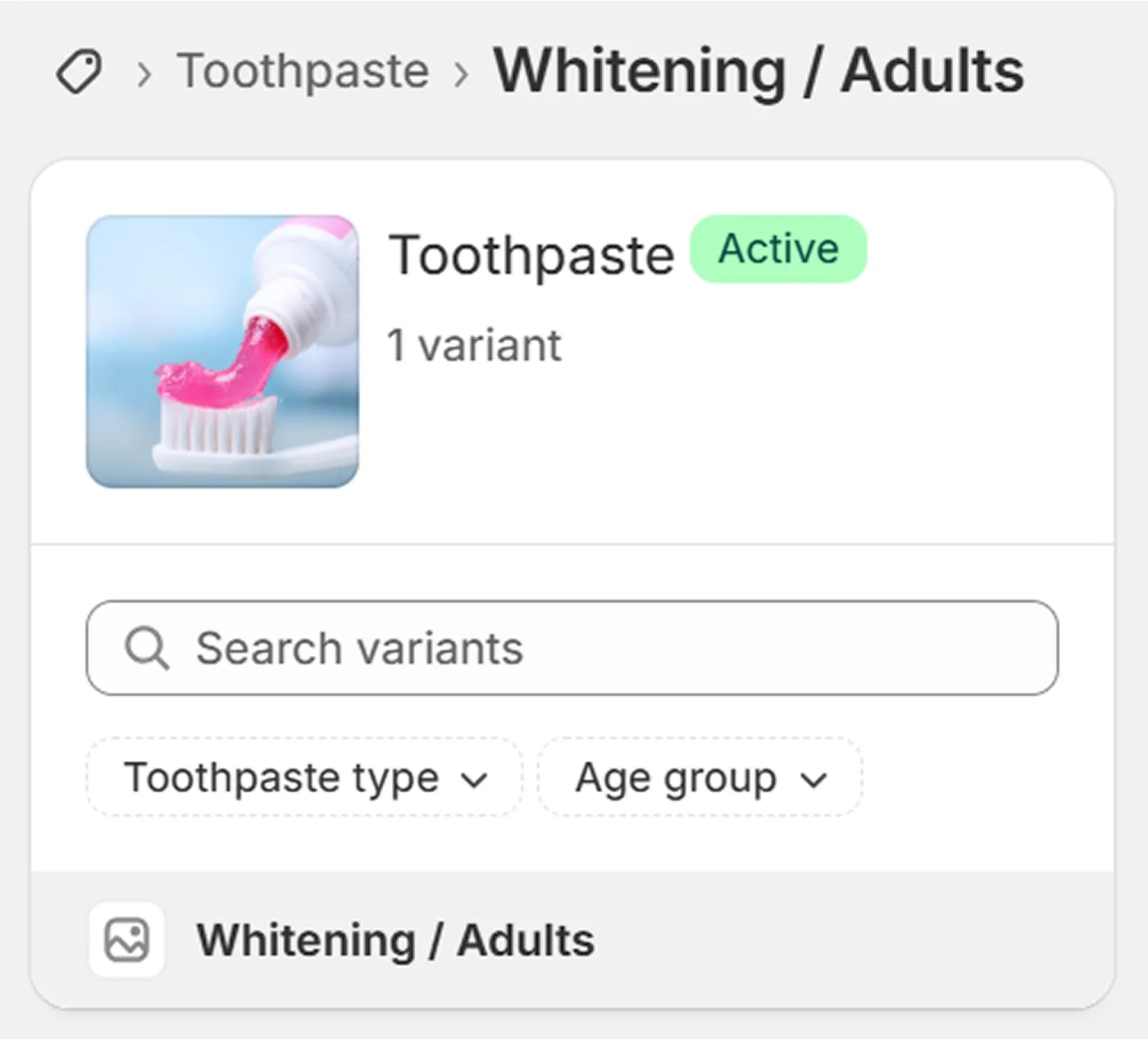This screenshot has height=1039, width=1148.
Task: Click the Whitening / Adults variant name text
Action: [x=395, y=940]
